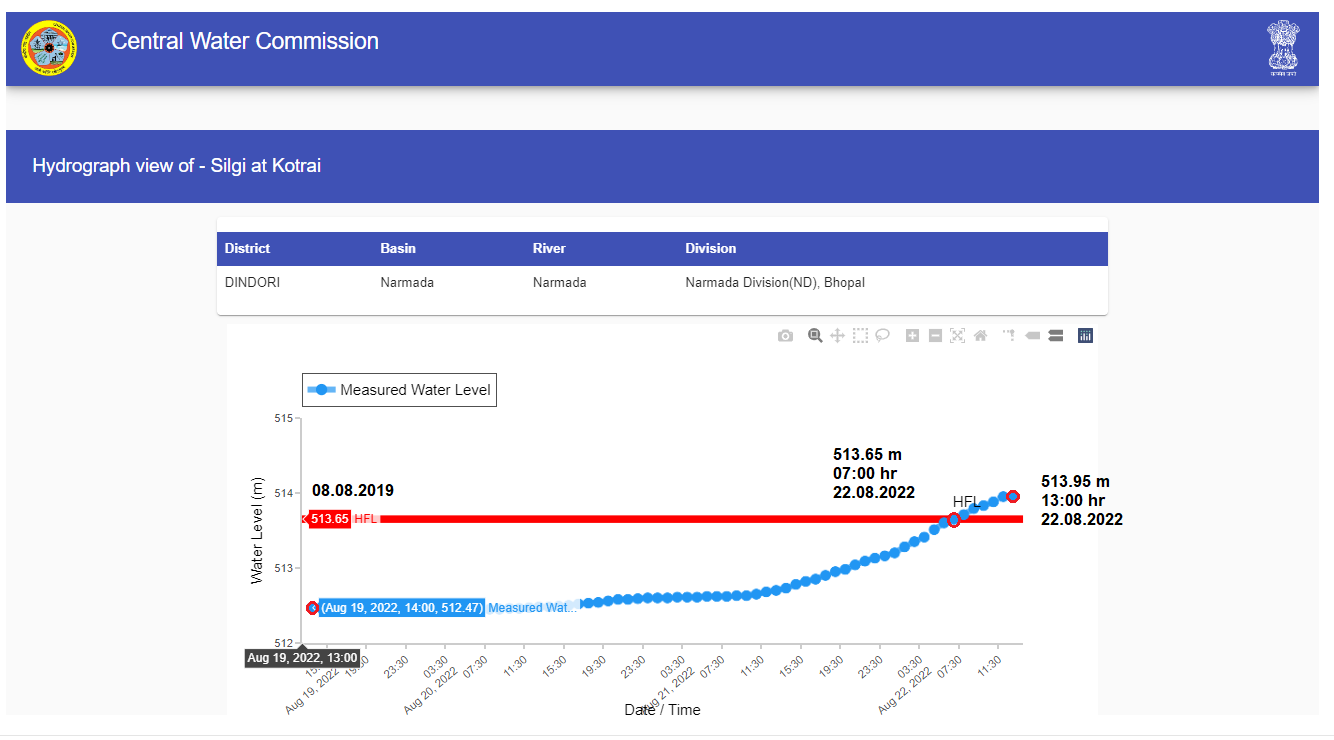Viewport: 1334px width, 740px height.
Task: Autoscale the chart axes
Action: pyautogui.click(x=957, y=336)
